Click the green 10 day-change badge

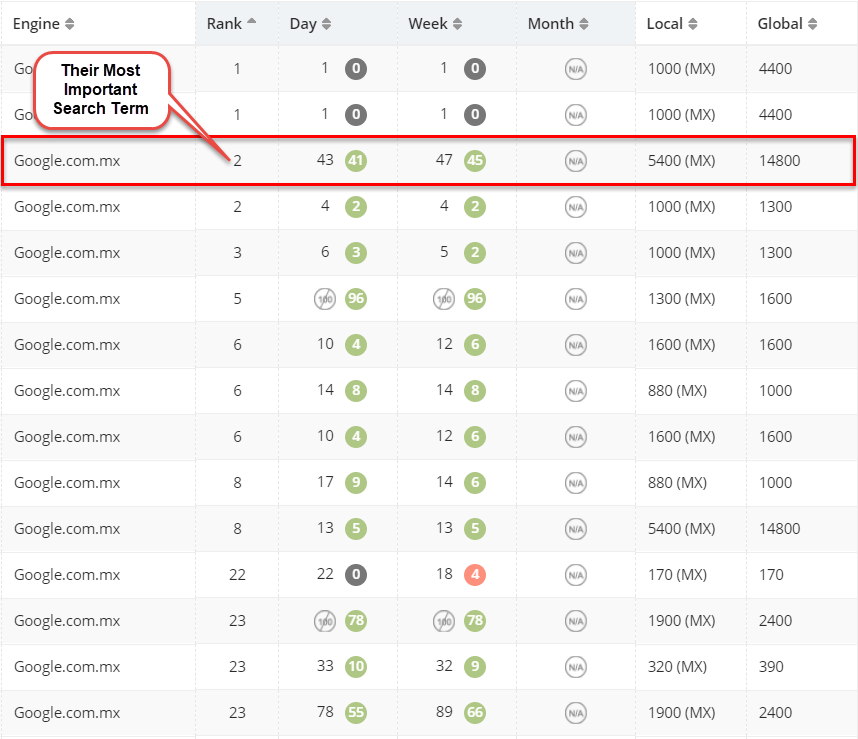coord(356,666)
